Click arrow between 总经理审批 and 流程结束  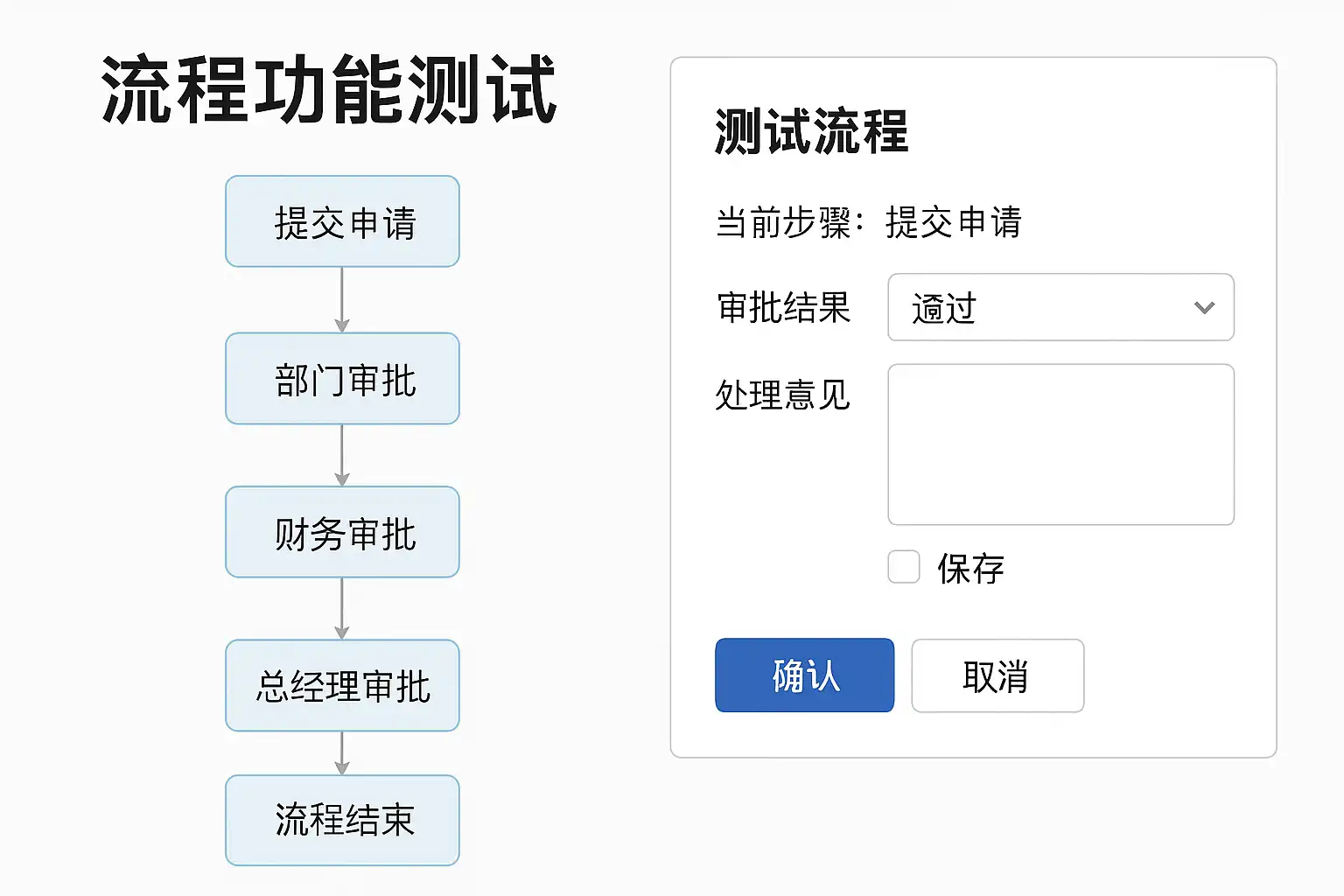pyautogui.click(x=342, y=752)
